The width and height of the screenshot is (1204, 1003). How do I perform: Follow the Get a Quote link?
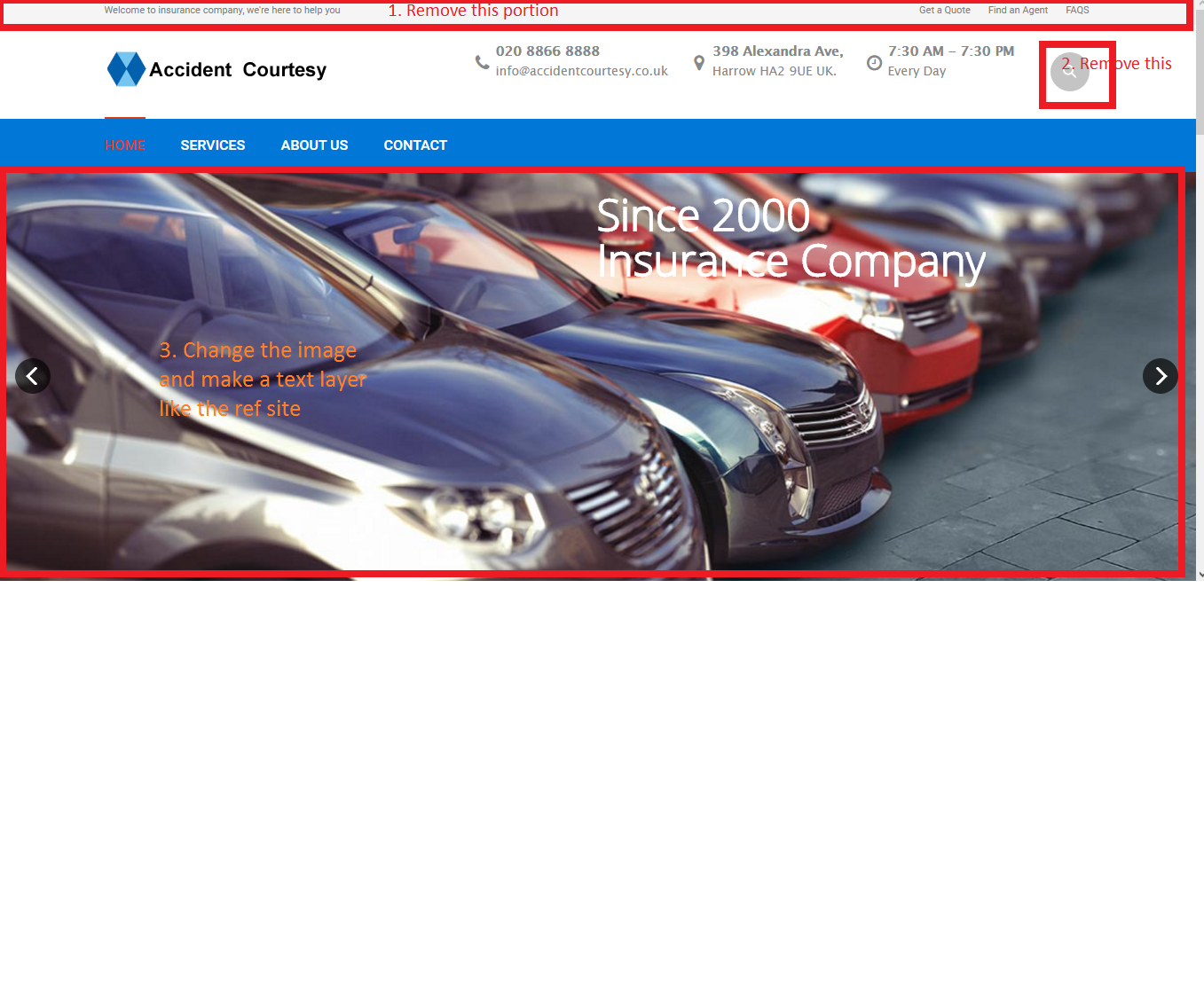point(944,11)
